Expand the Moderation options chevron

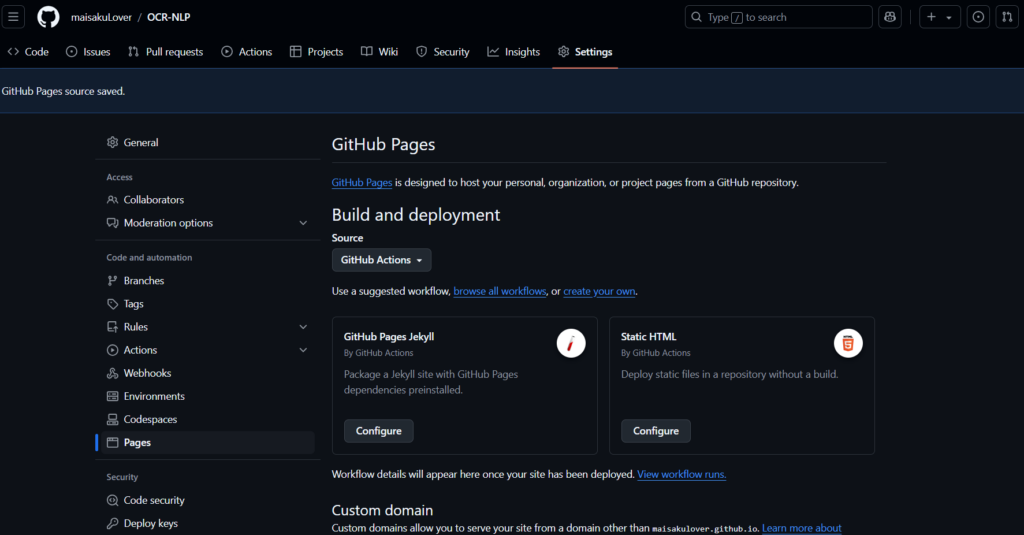tap(303, 223)
